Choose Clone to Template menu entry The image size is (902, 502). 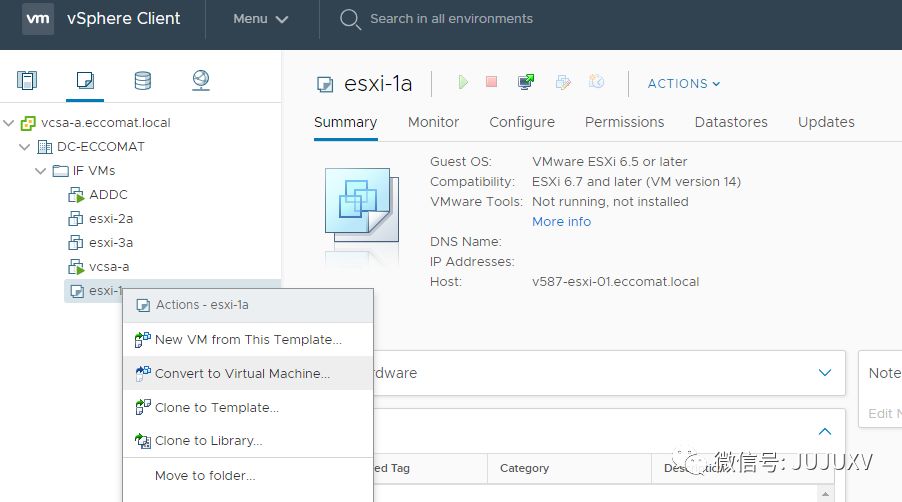tap(248, 407)
